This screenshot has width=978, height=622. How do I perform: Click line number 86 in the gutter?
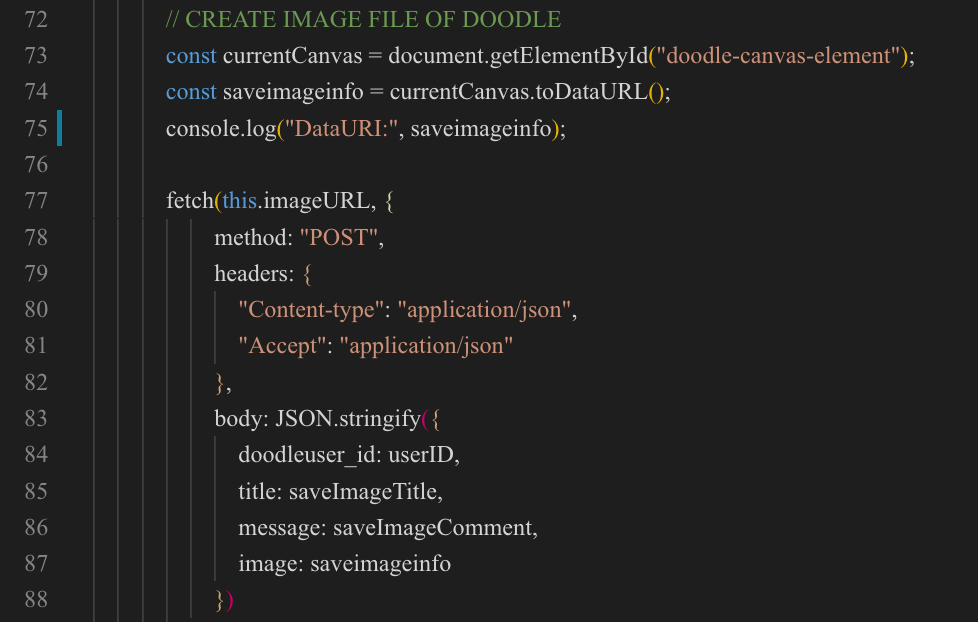[x=36, y=528]
